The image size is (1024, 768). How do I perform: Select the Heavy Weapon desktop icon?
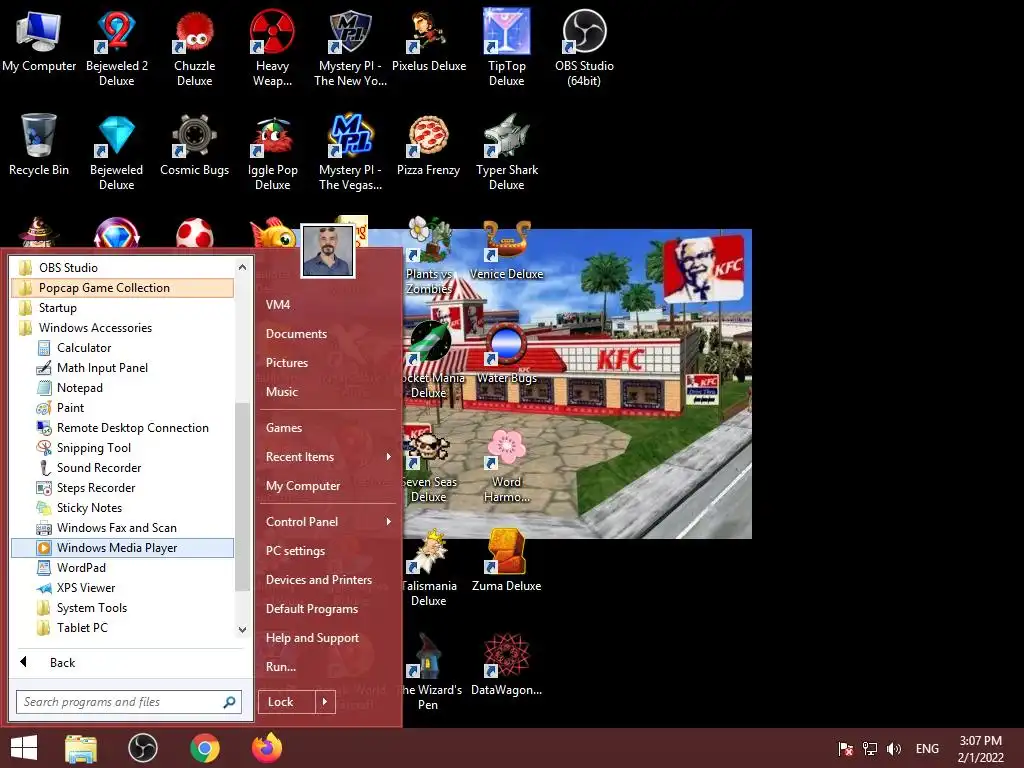(272, 48)
